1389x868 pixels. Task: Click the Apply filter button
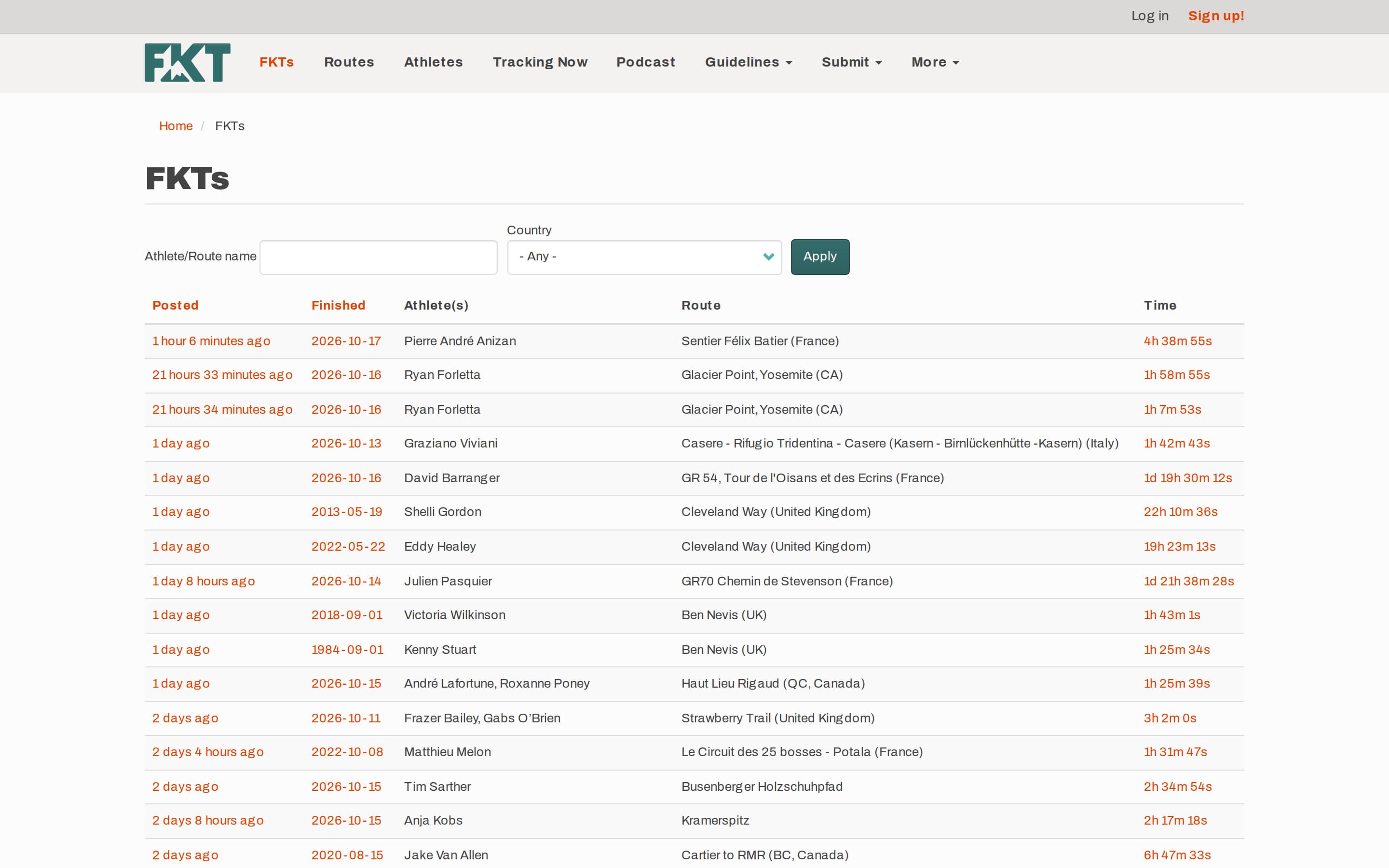point(819,257)
